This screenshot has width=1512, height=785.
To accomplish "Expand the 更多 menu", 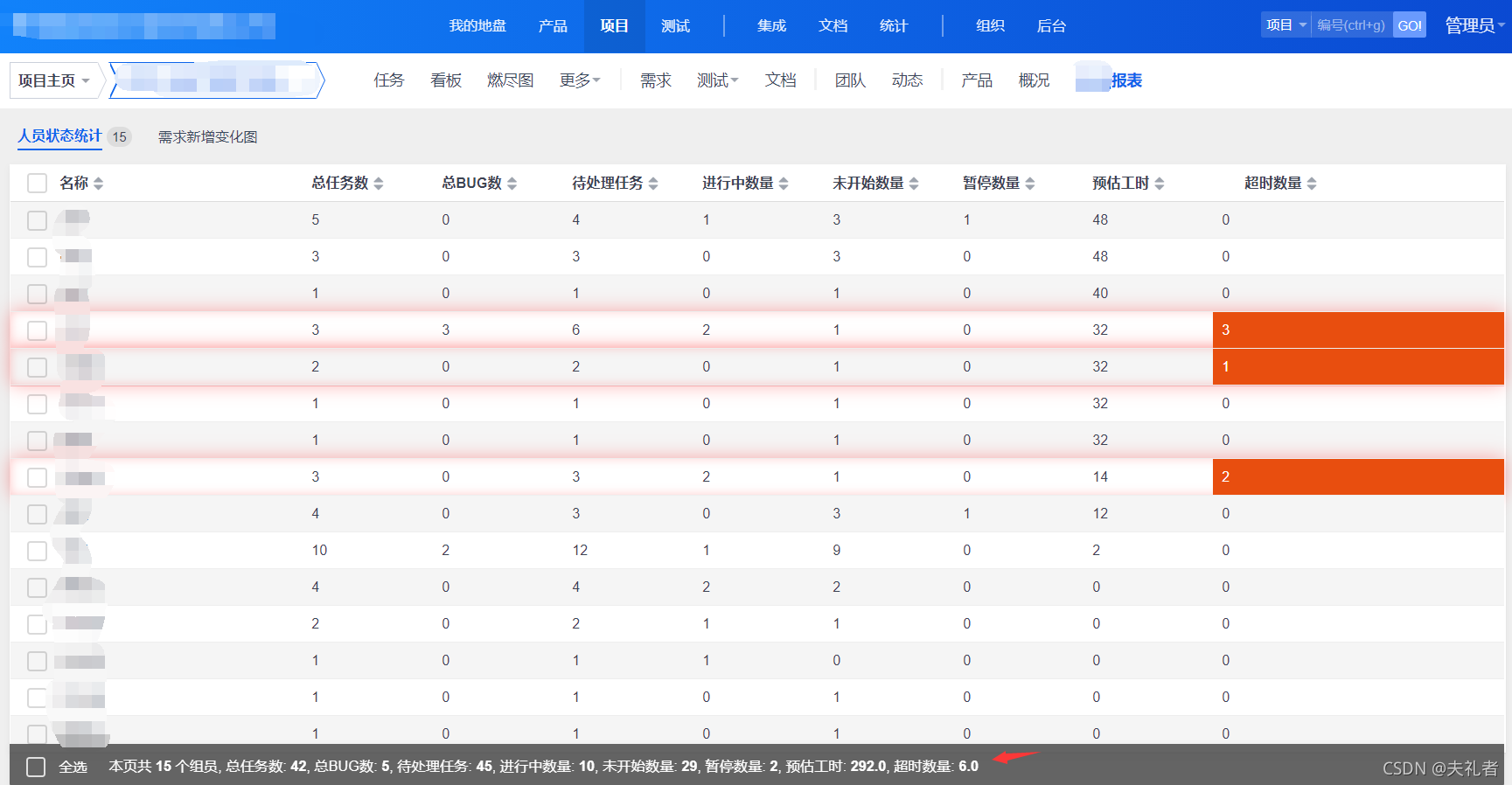I will tap(580, 80).
